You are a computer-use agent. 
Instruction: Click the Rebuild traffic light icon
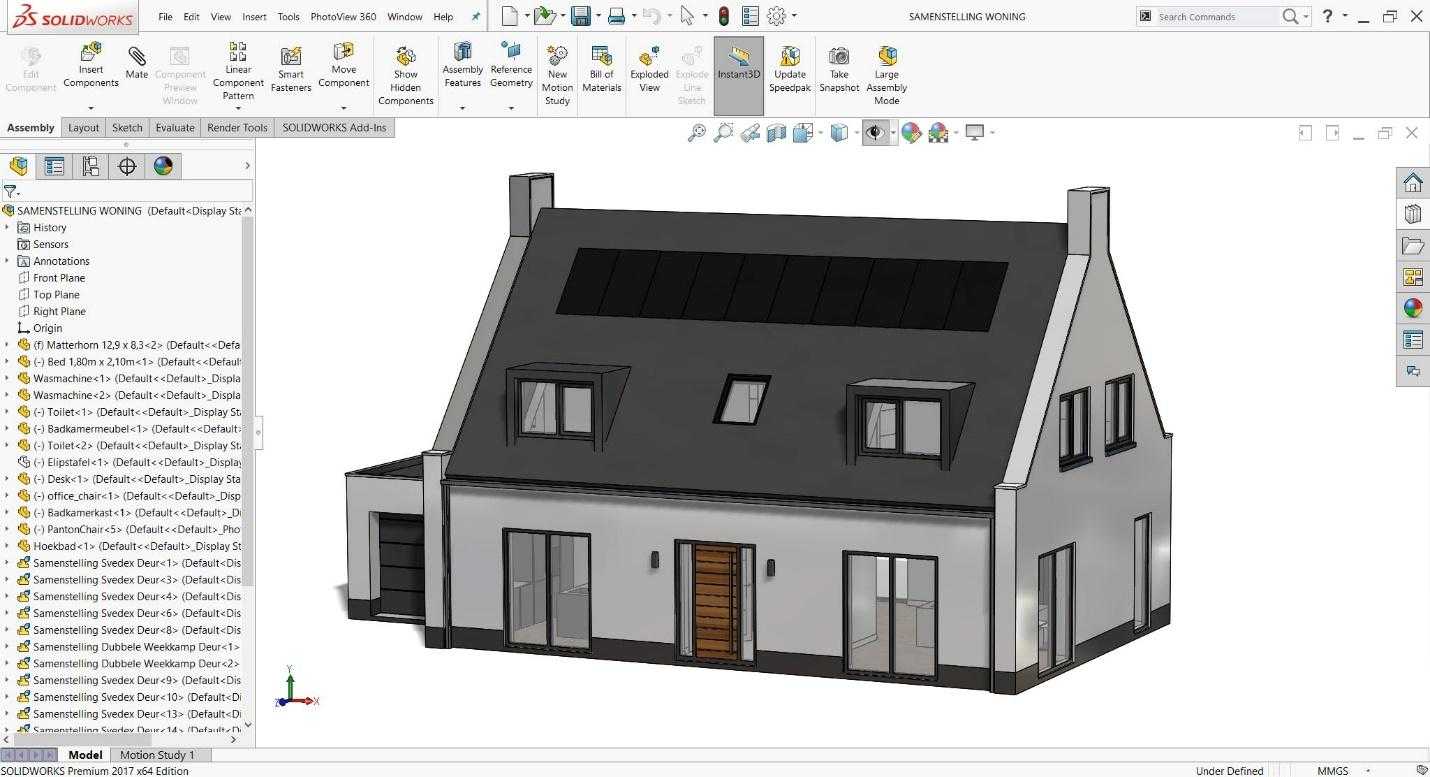point(723,16)
